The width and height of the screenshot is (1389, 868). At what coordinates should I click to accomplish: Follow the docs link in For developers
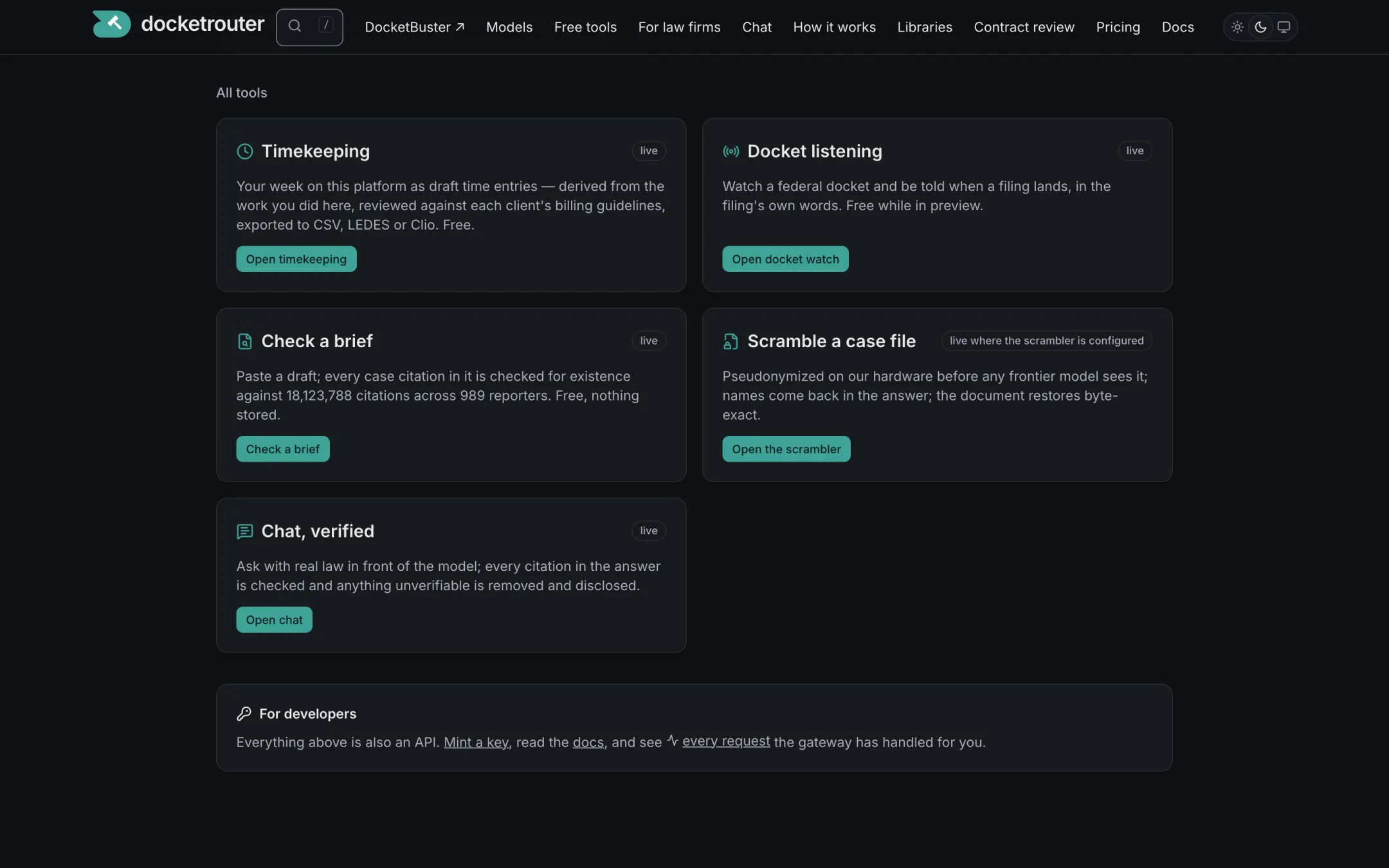click(588, 742)
